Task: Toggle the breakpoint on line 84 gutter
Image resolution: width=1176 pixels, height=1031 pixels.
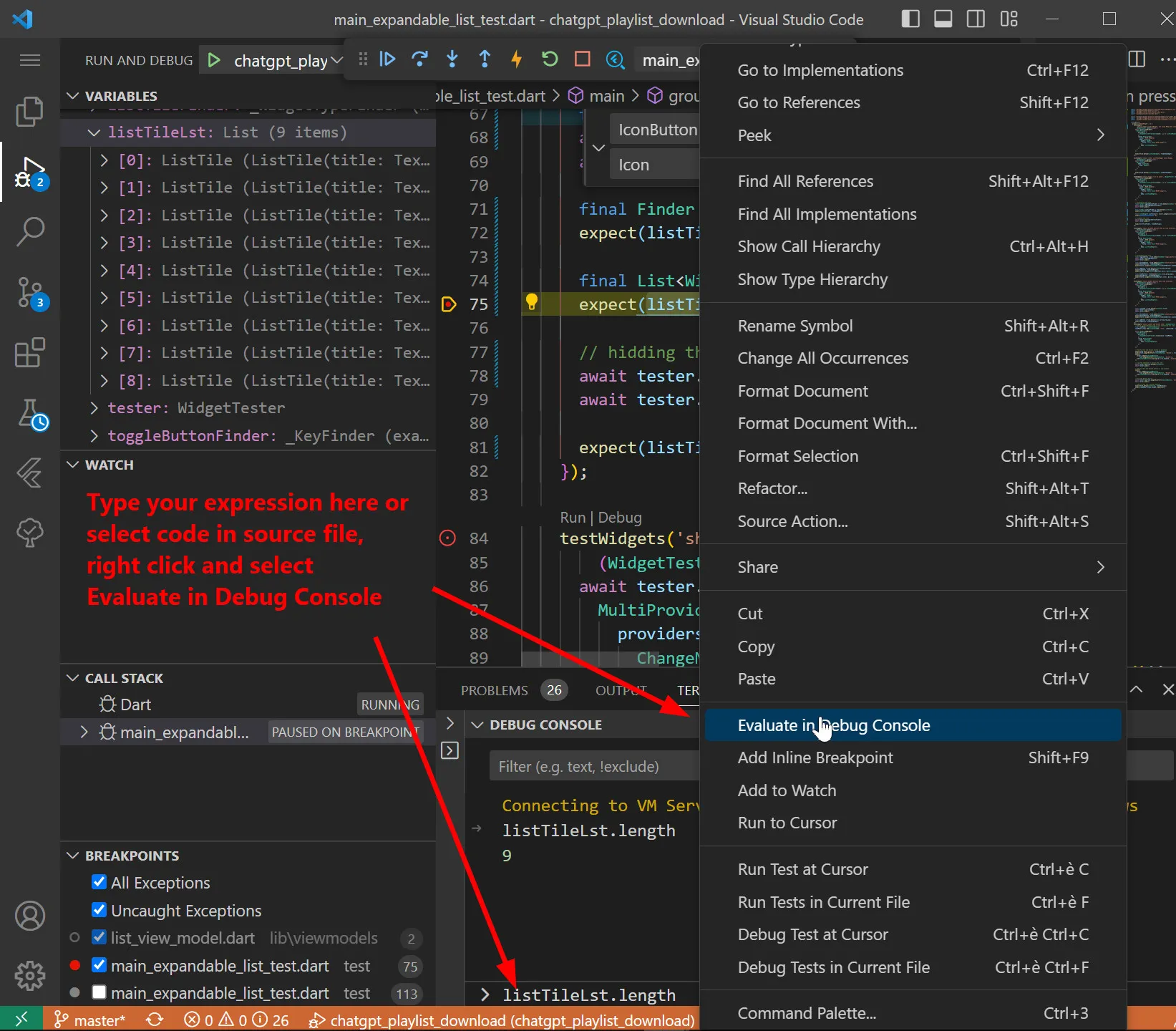Action: (447, 538)
